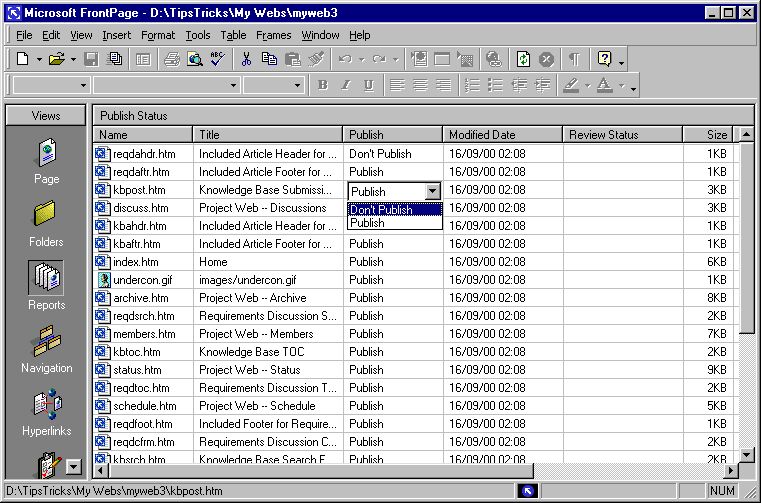Click the Print toolbar icon

pos(171,59)
